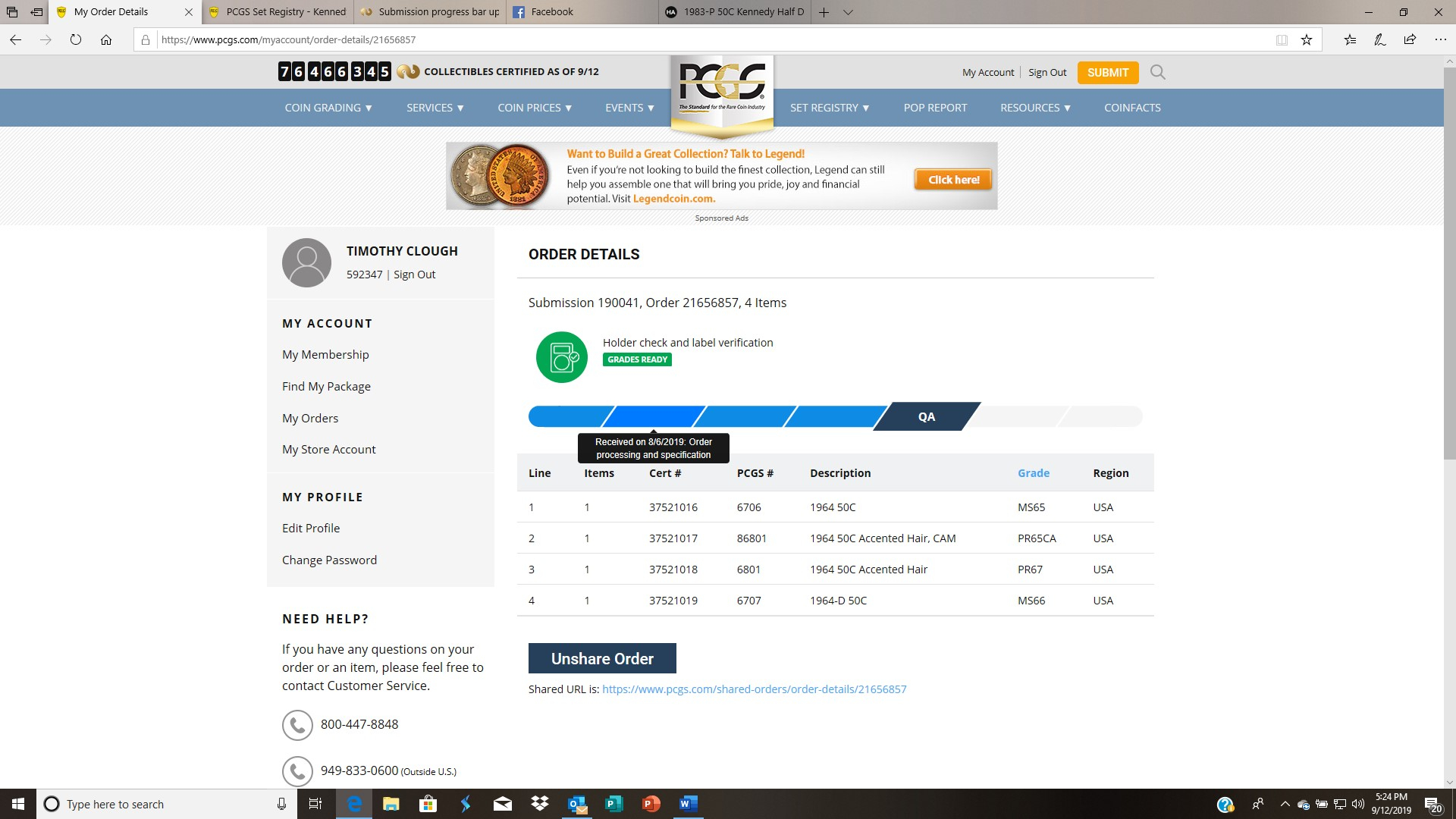Open Outlook from taskbar
This screenshot has width=1456, height=819.
tap(577, 804)
